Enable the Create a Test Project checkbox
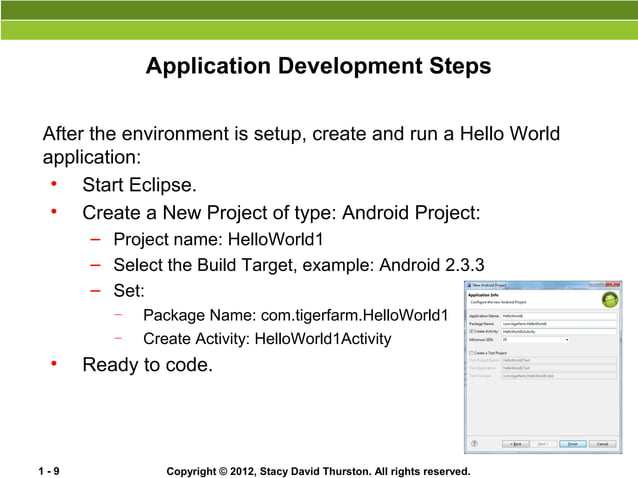The width and height of the screenshot is (638, 478). 470,352
